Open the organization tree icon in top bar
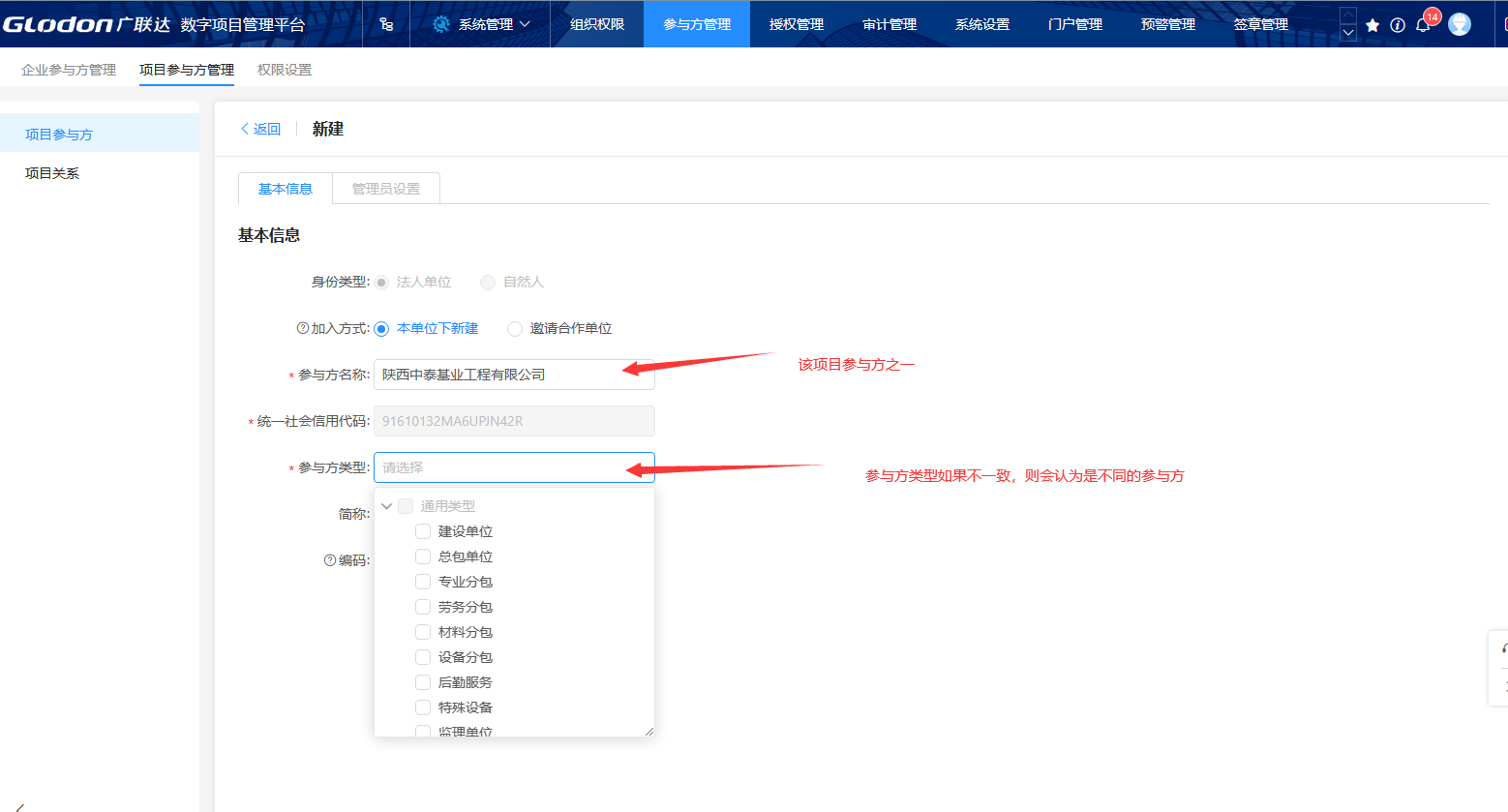This screenshot has height=812, width=1508. [386, 24]
